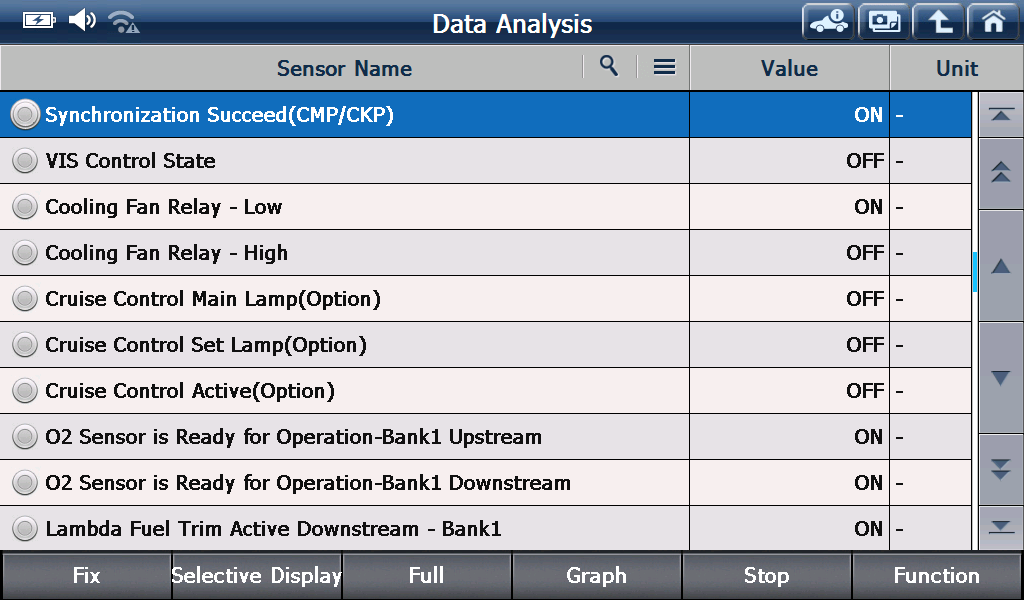Screen dimensions: 1024x600
Task: Page up with double-arrow button
Action: pyautogui.click(x=1000, y=172)
